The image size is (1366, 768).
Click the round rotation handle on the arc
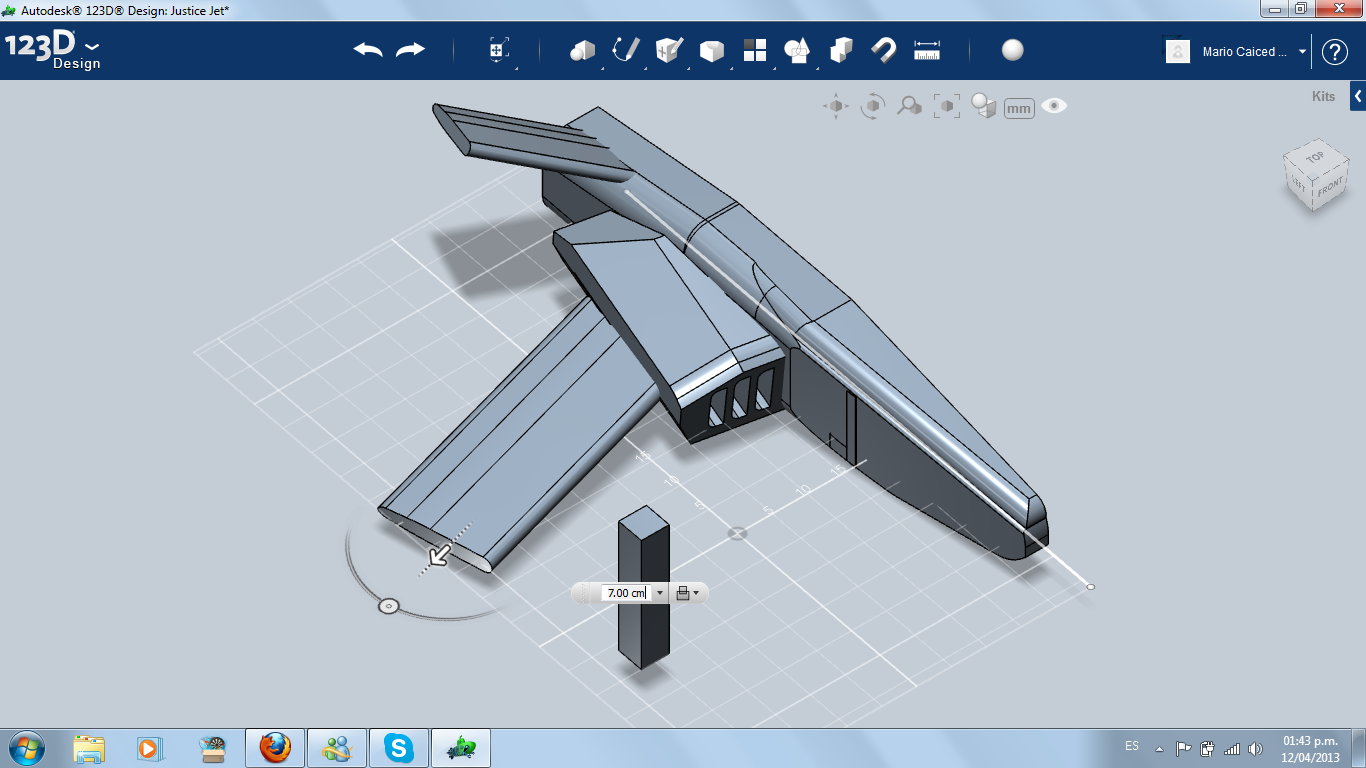[389, 606]
